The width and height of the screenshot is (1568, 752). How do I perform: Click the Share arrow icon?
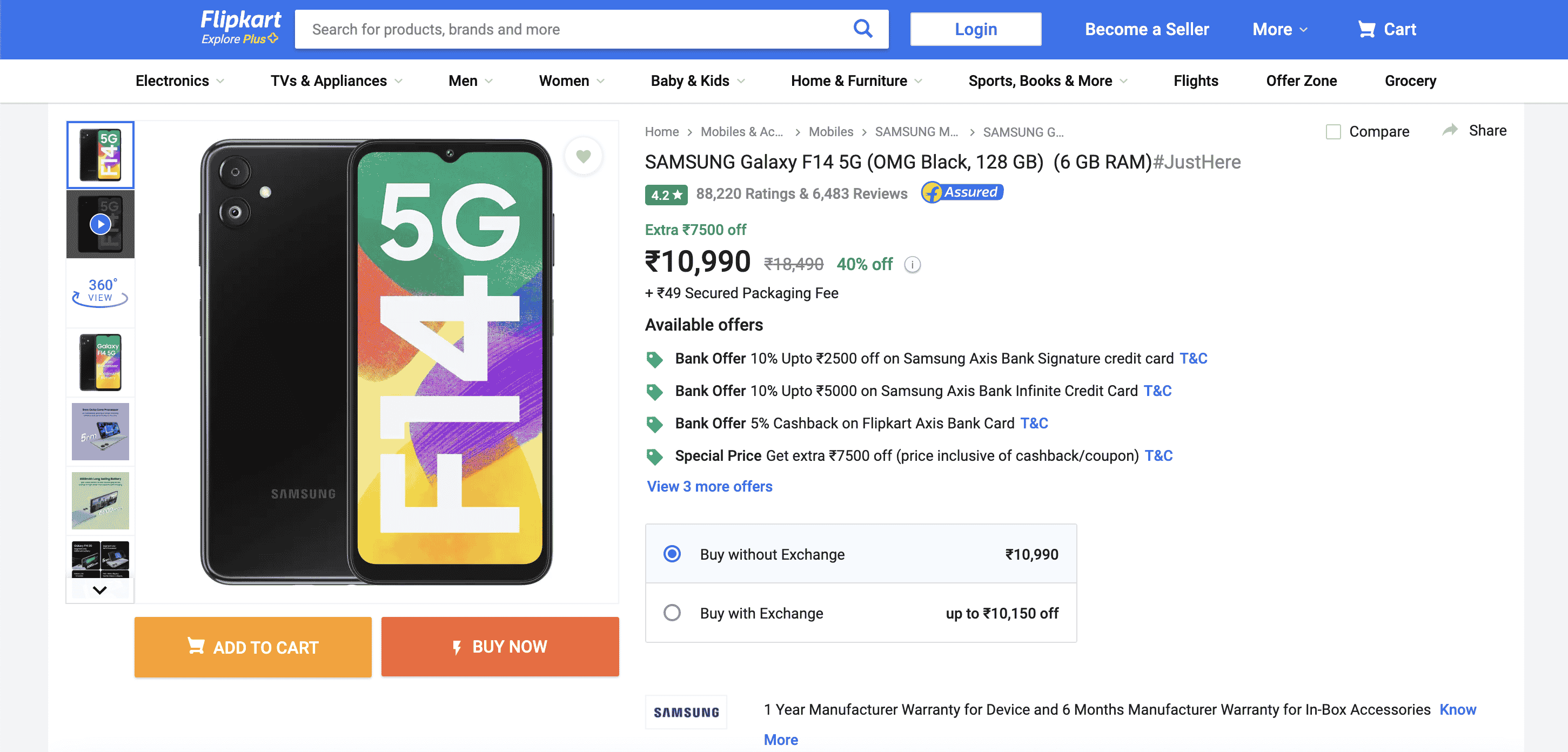pos(1450,130)
